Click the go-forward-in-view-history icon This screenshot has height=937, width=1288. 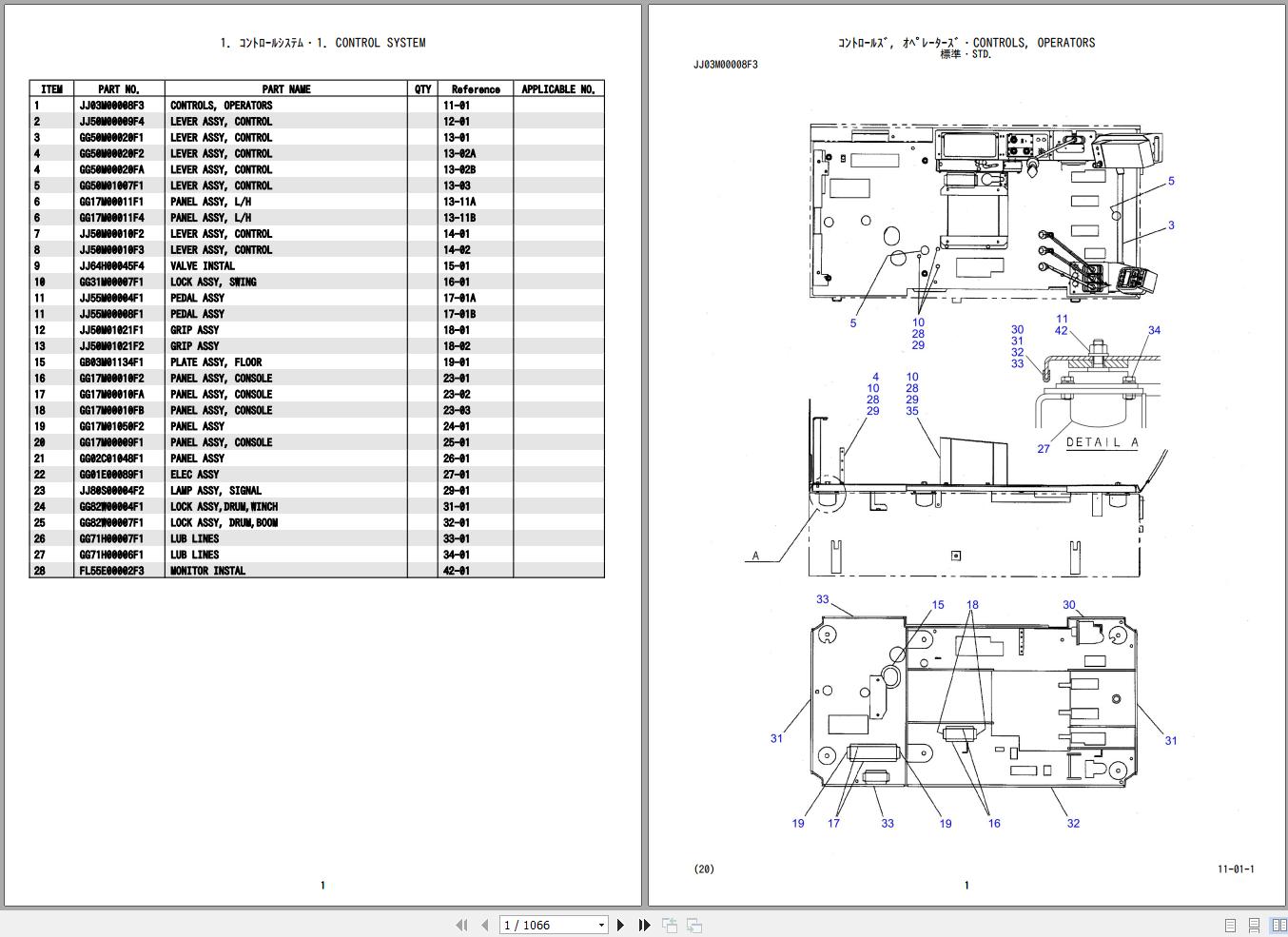694,925
